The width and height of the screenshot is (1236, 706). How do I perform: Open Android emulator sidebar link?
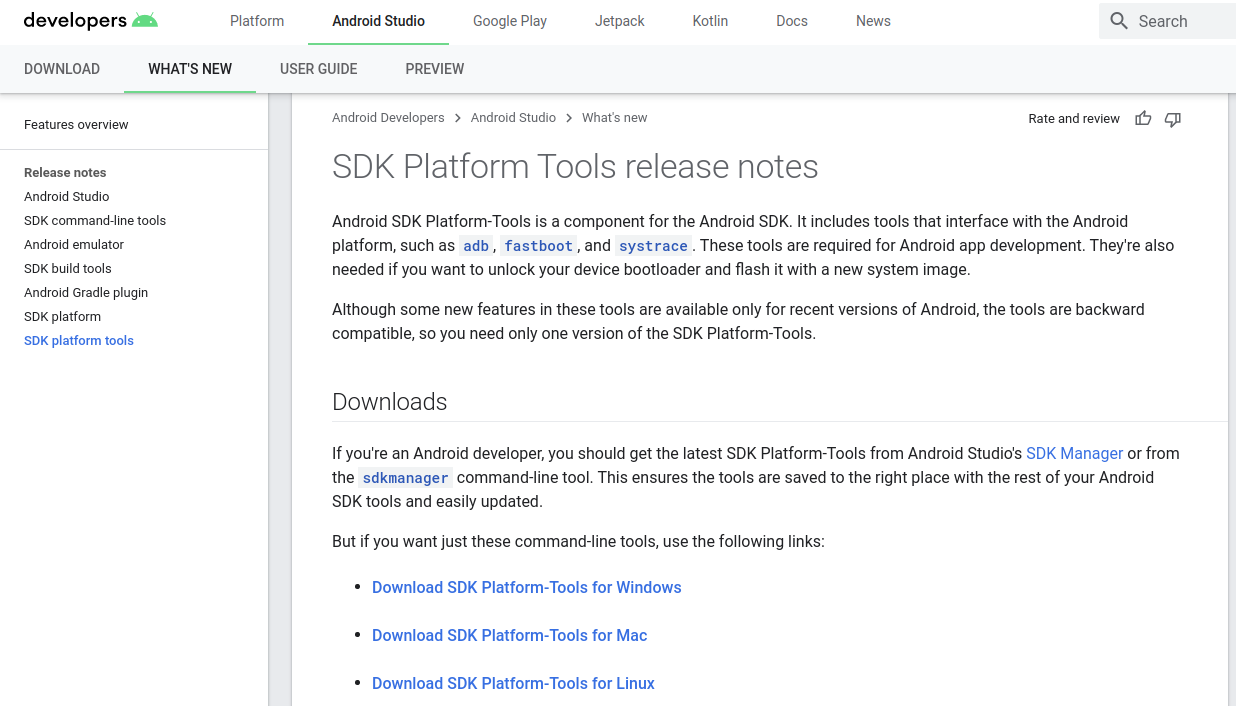pyautogui.click(x=74, y=245)
